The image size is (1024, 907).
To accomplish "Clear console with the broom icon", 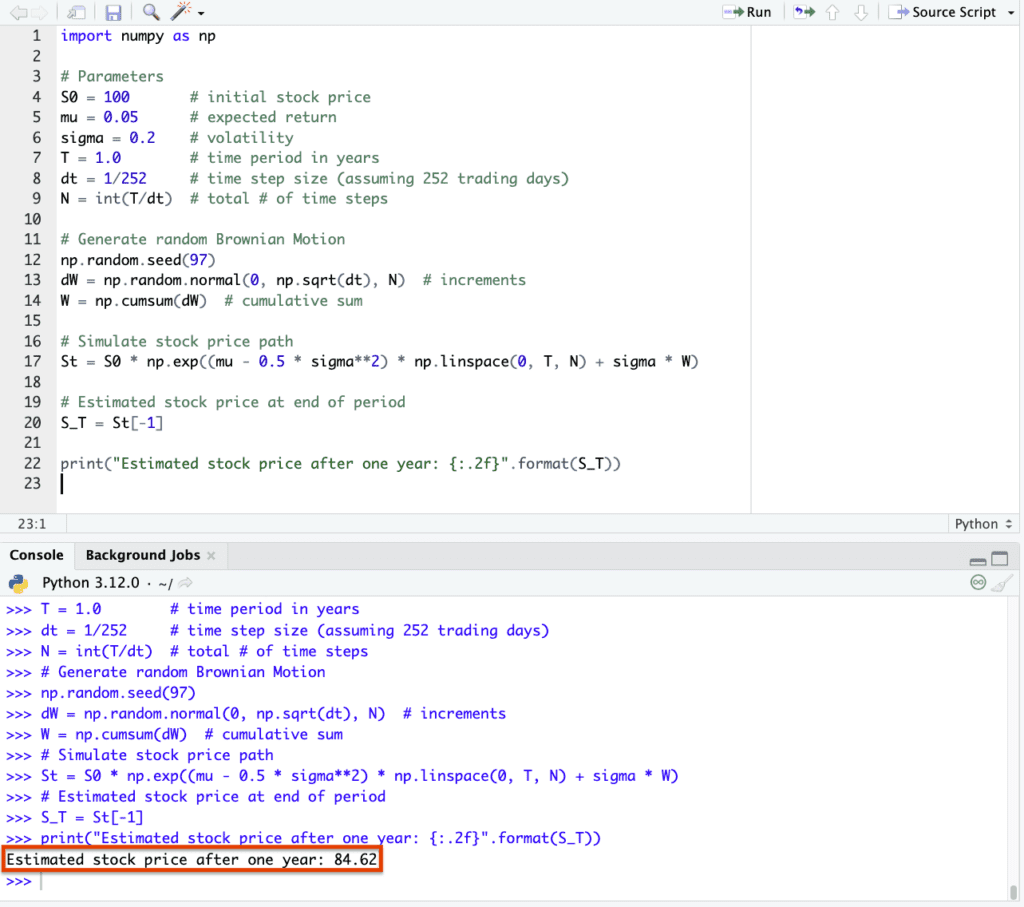I will point(1003,583).
